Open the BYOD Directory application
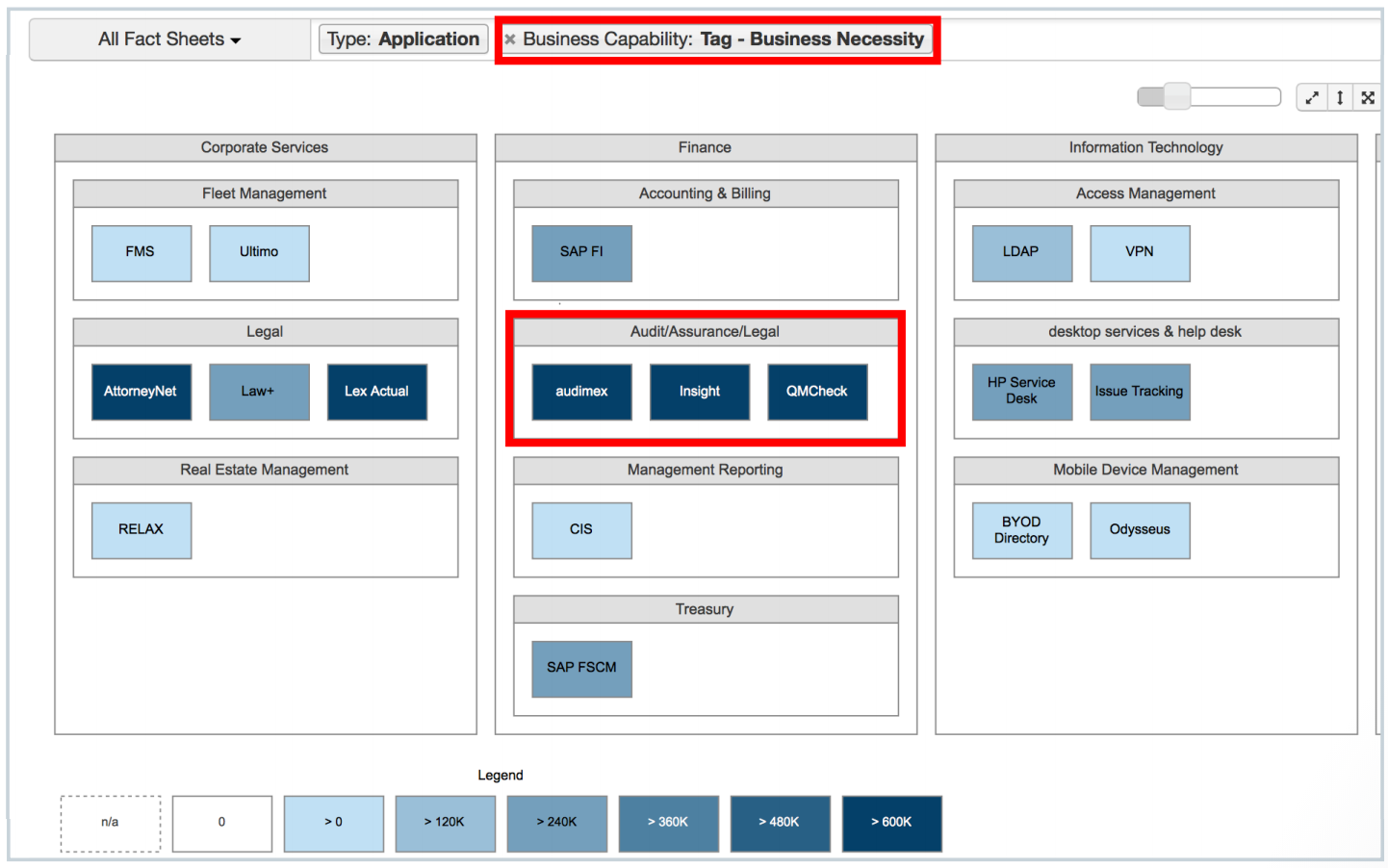Viewport: 1388px width, 868px height. coord(1022,530)
